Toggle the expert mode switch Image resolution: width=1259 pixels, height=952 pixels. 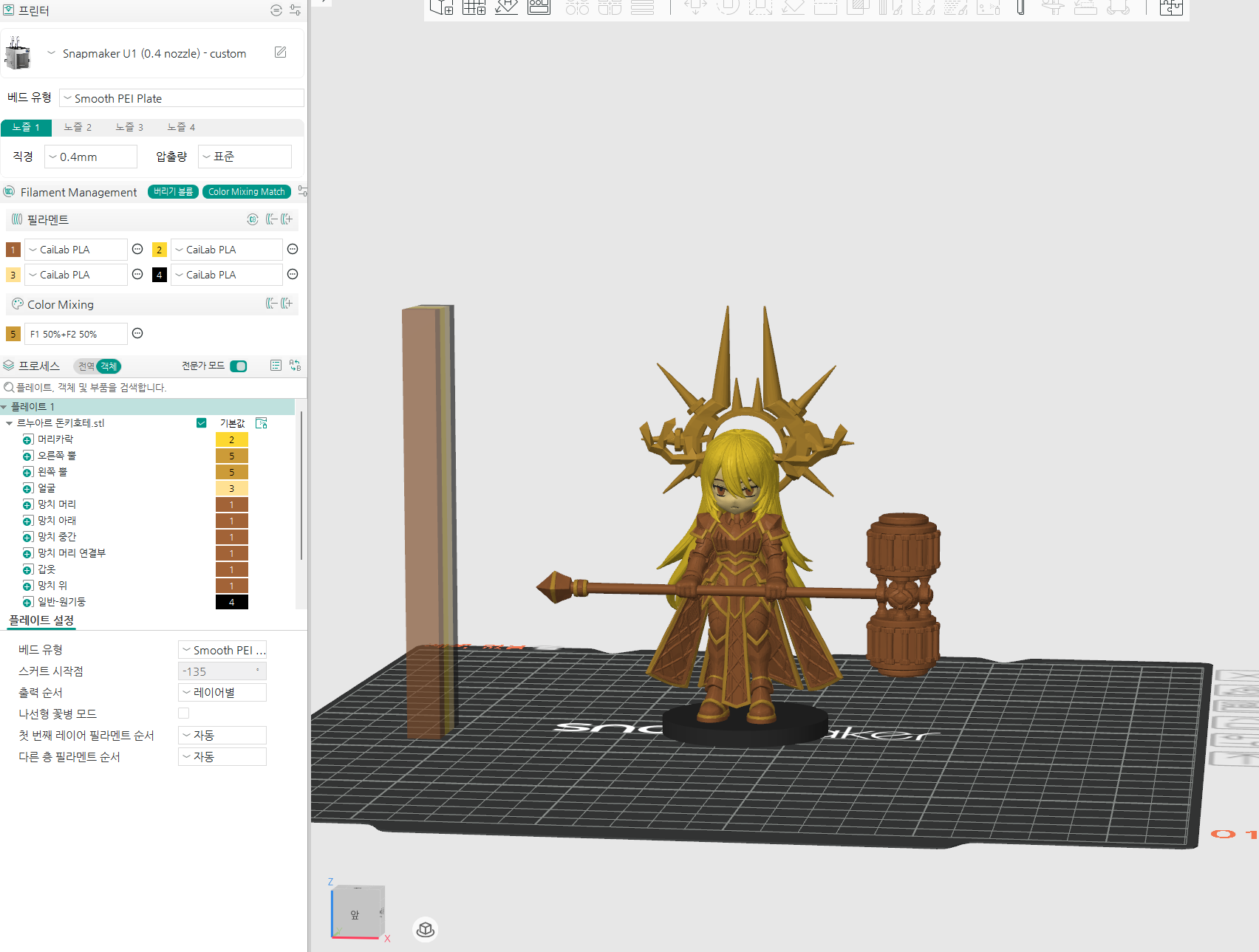pyautogui.click(x=239, y=366)
